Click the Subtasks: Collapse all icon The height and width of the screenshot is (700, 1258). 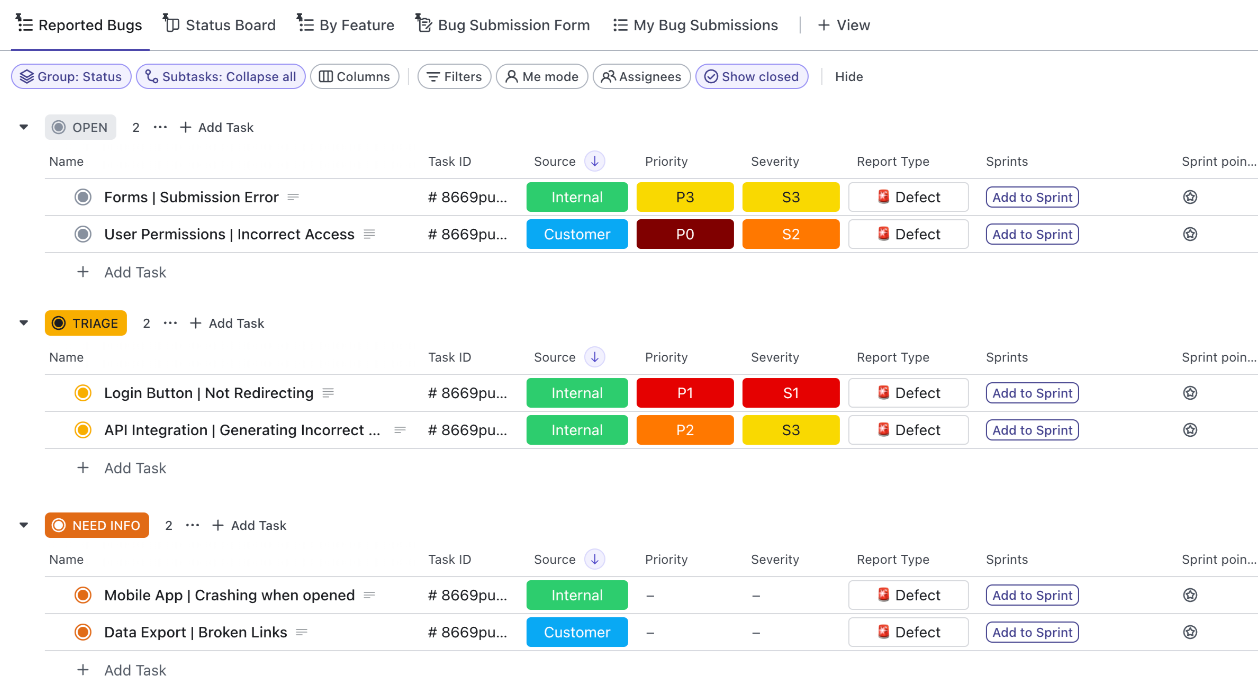tap(151, 76)
